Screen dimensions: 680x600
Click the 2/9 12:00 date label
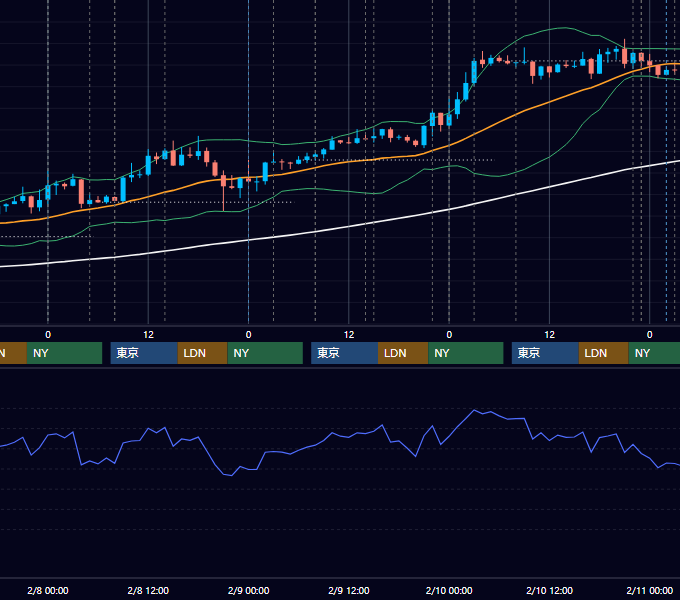[x=349, y=590]
